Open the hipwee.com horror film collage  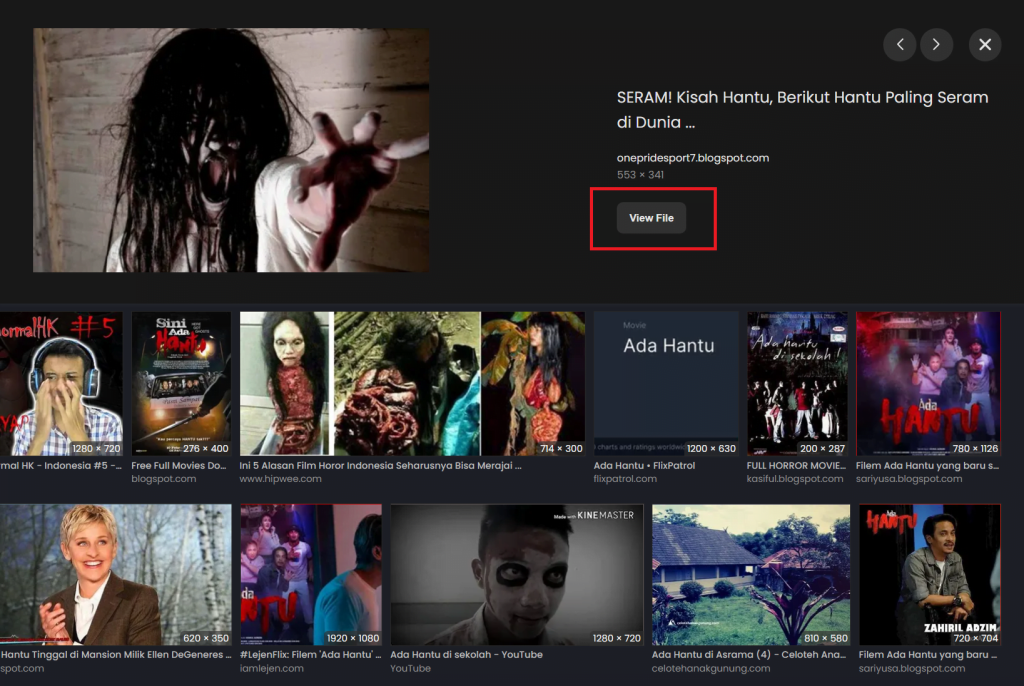click(412, 384)
